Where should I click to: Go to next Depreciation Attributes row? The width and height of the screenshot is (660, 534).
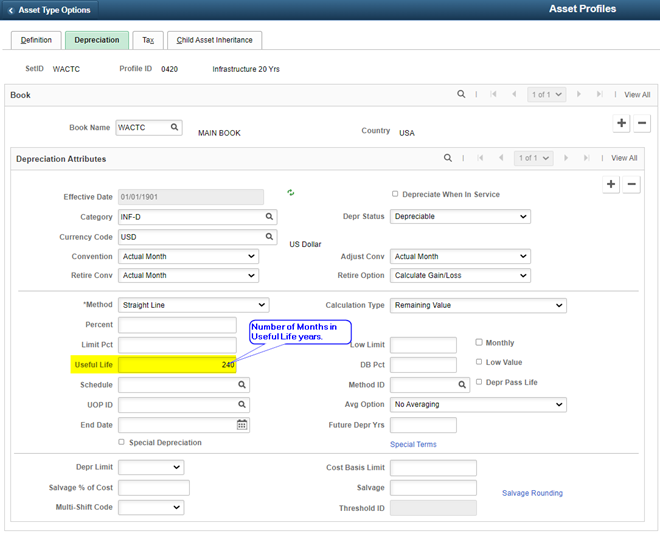pyautogui.click(x=566, y=158)
